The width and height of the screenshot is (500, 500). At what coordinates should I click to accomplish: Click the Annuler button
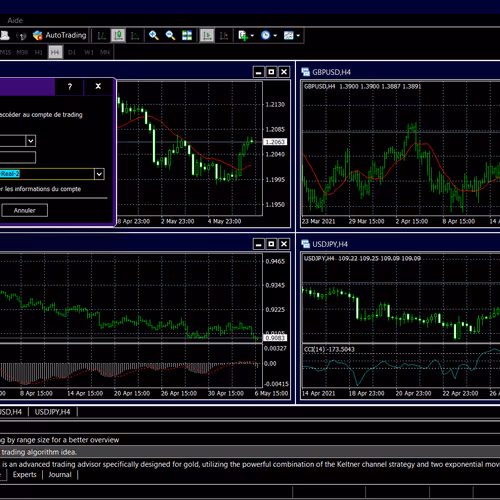25,210
